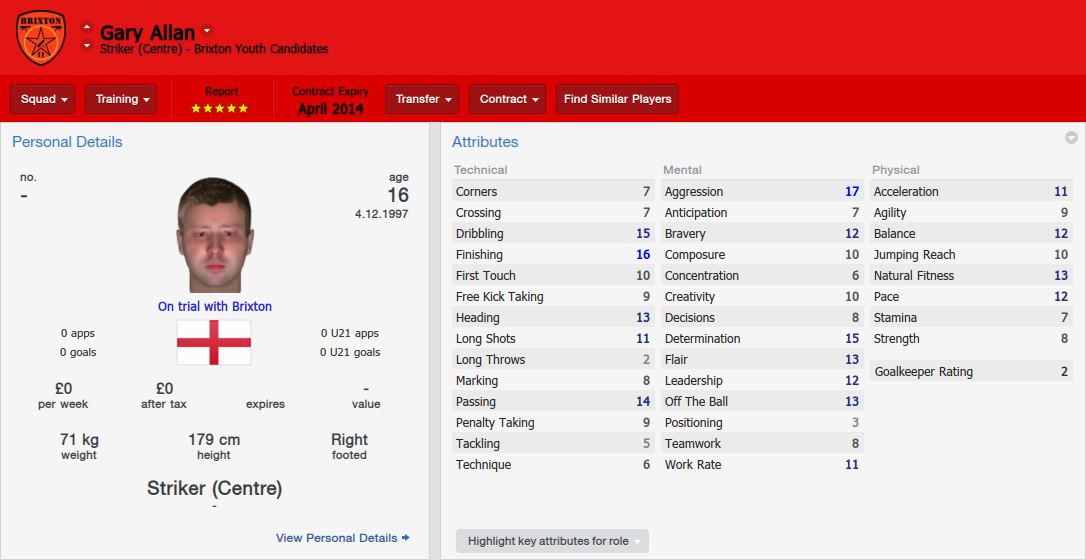Expand the Transfer dropdown

422,99
